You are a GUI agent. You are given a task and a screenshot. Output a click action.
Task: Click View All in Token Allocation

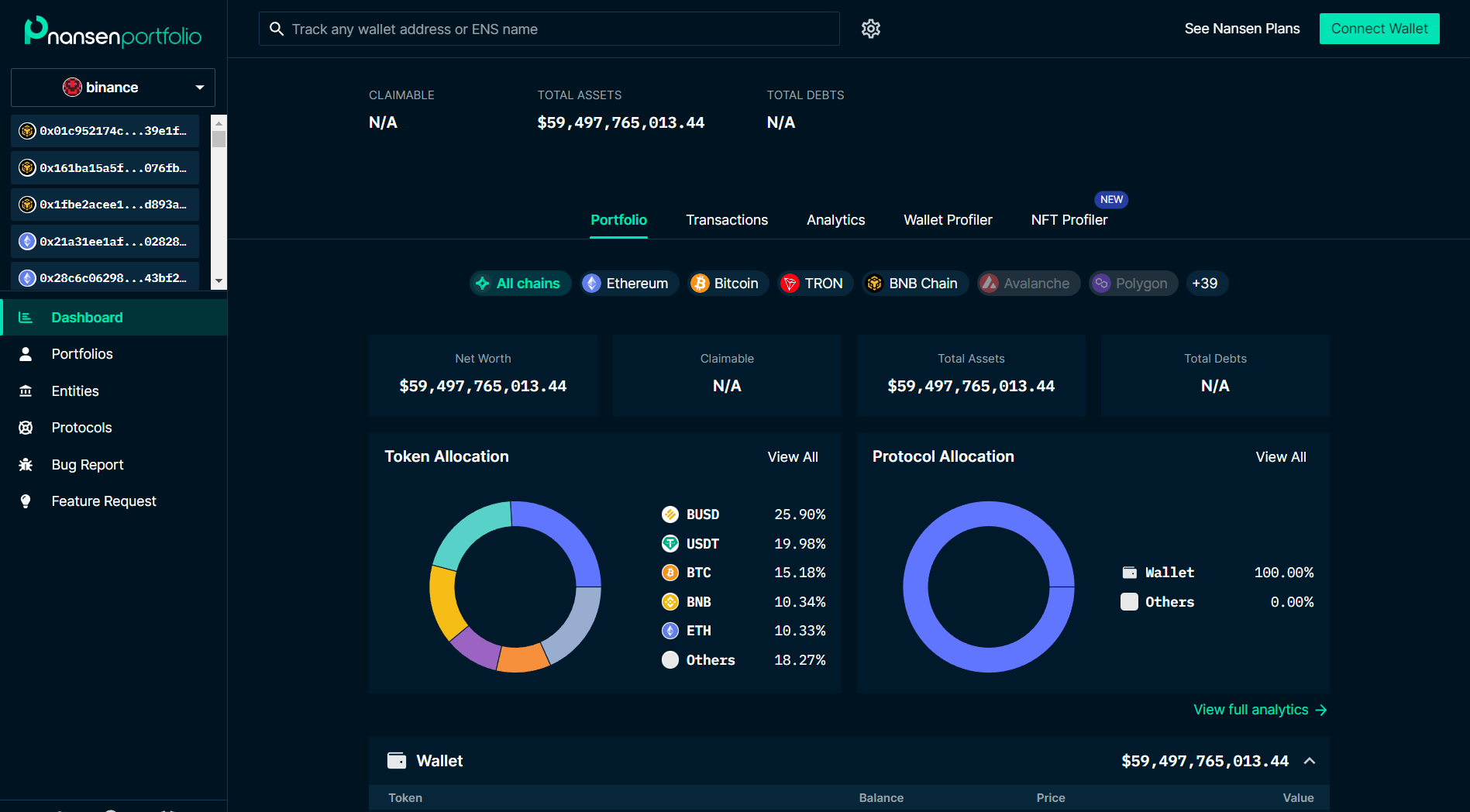click(x=793, y=457)
